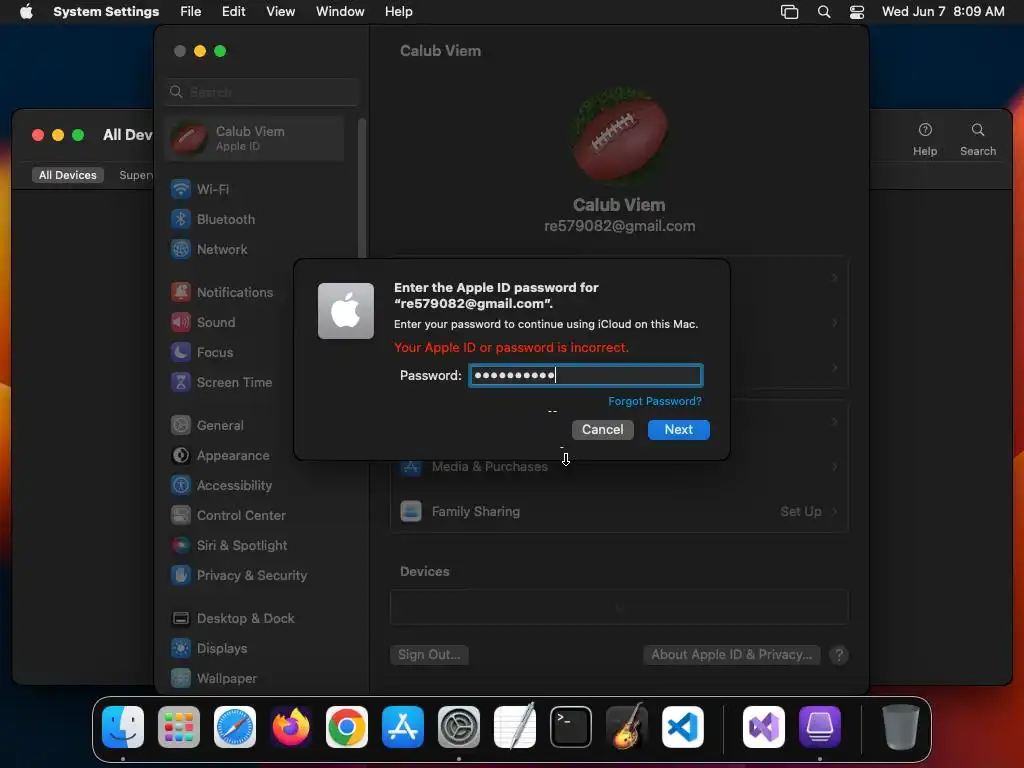Open Stage Manager icon in menu bar
Image resolution: width=1024 pixels, height=768 pixels.
click(790, 12)
